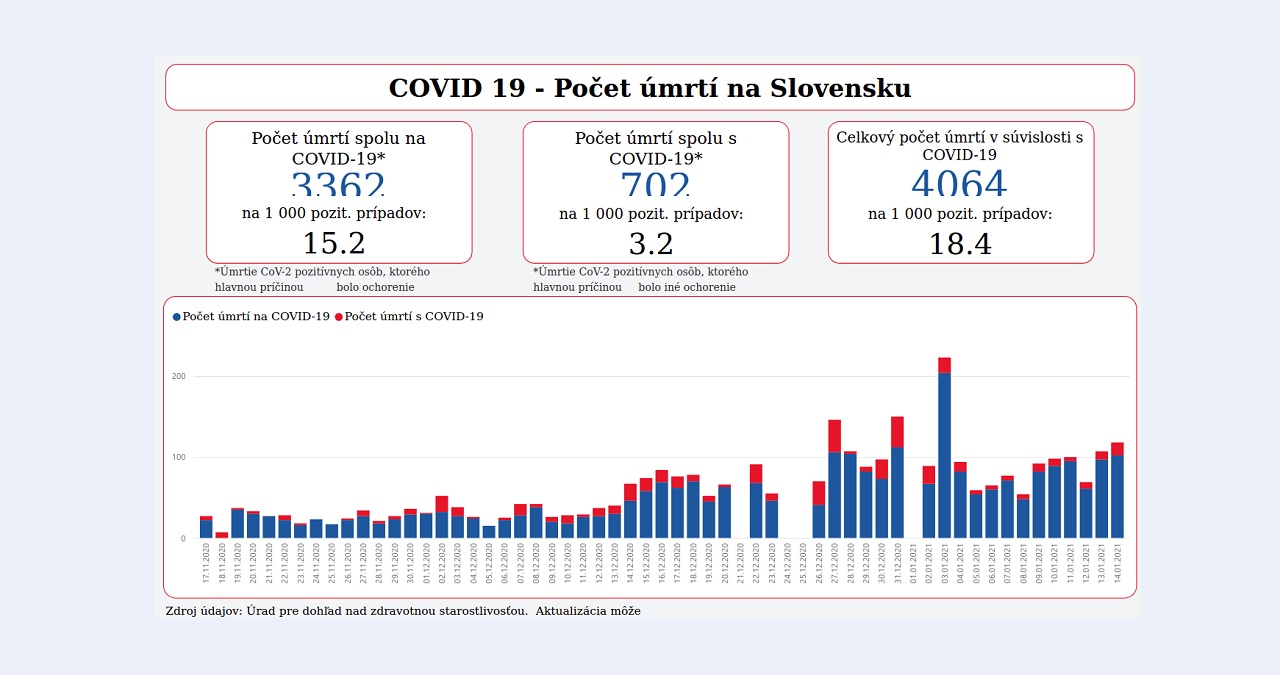Select the 18.4 per 1 000 cases figure
The image size is (1280, 675).
(x=960, y=244)
